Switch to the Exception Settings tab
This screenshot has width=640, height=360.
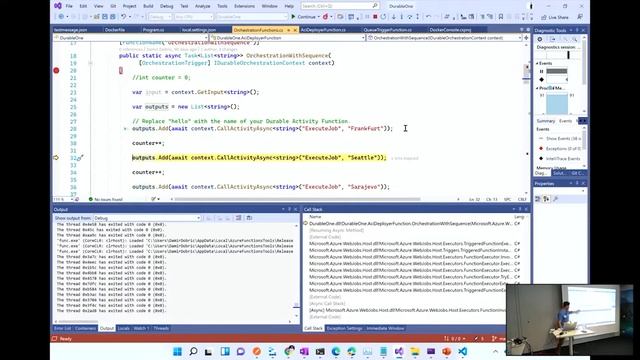[344, 328]
